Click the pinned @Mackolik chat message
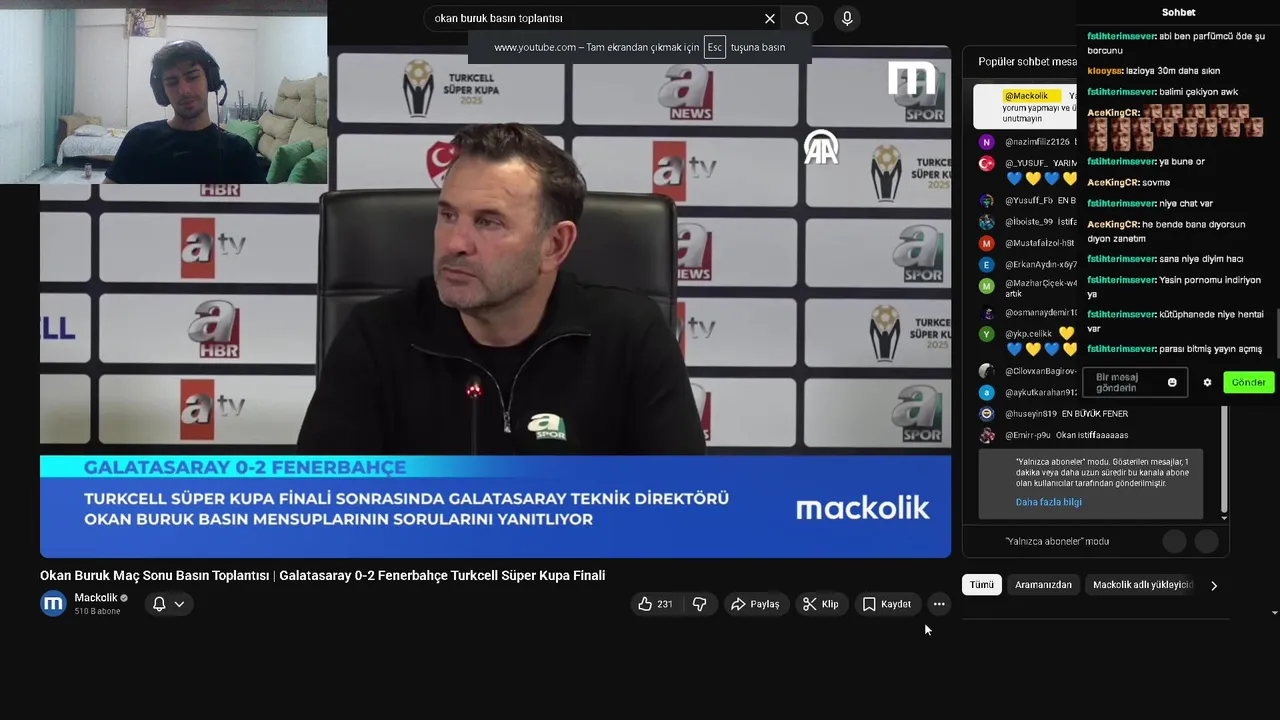Image resolution: width=1280 pixels, height=720 pixels. click(1026, 106)
